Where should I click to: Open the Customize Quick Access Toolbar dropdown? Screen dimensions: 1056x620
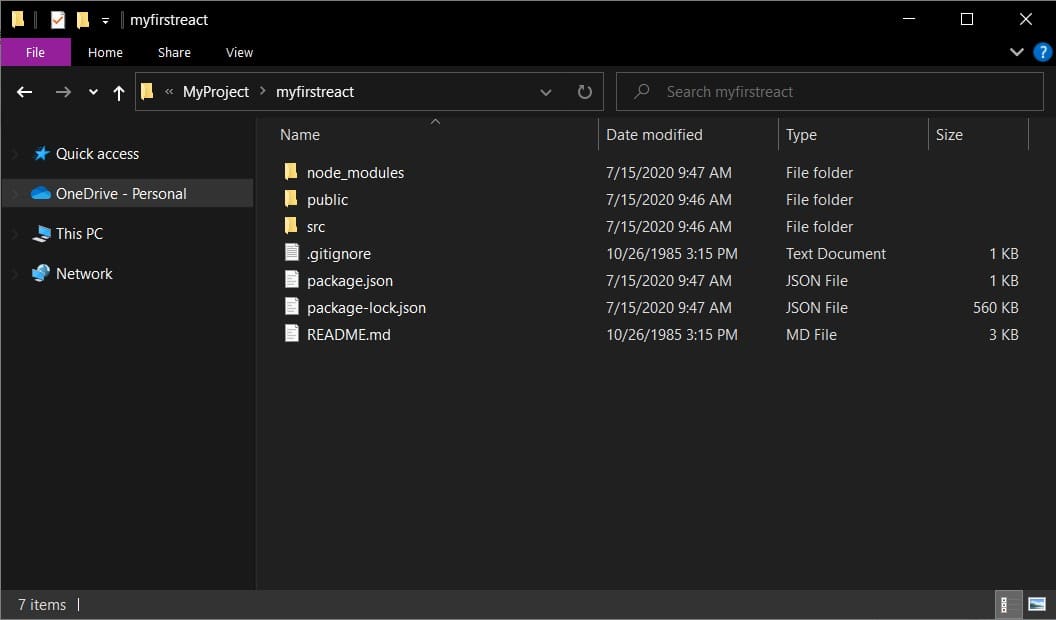(x=105, y=21)
